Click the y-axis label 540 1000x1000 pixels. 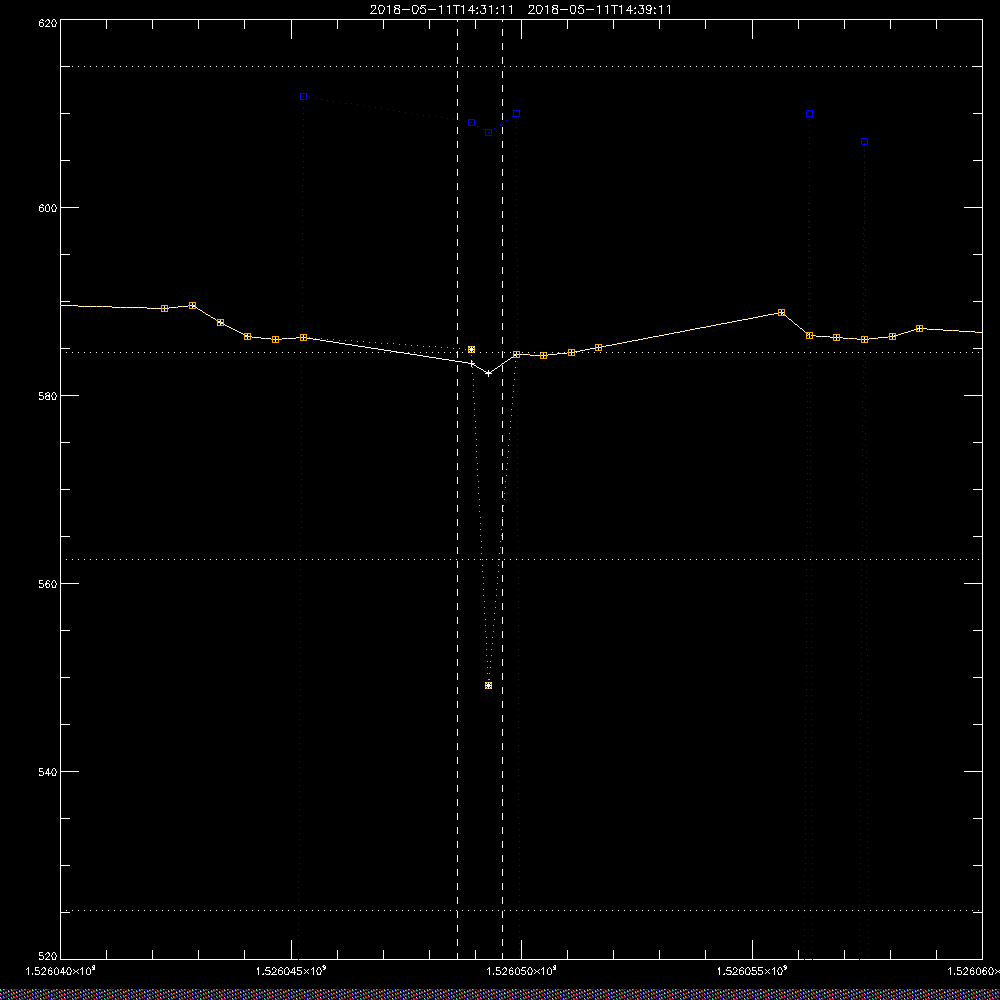pos(48,772)
